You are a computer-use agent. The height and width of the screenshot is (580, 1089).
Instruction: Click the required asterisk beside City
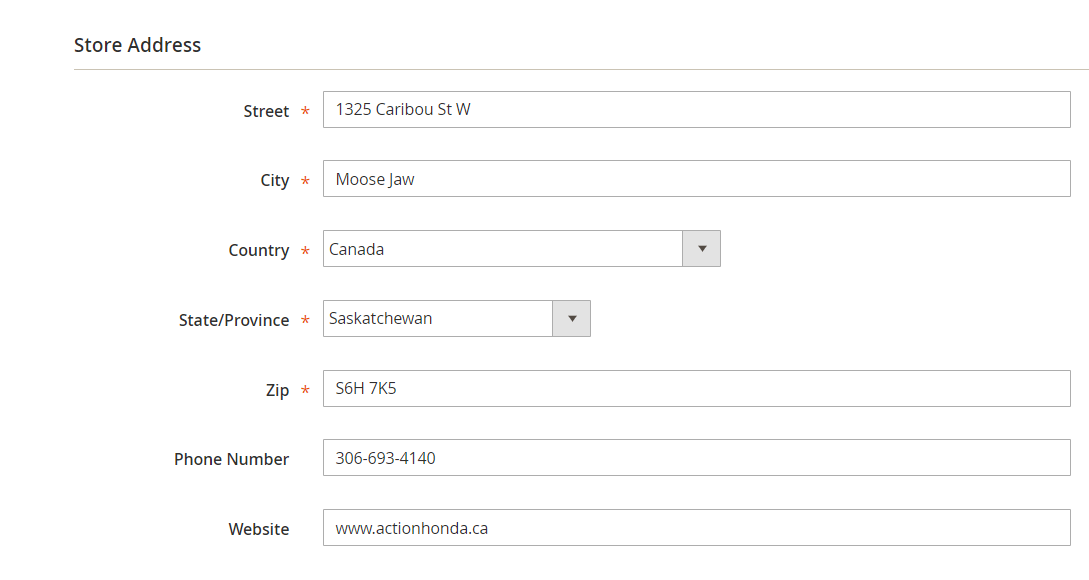(305, 182)
